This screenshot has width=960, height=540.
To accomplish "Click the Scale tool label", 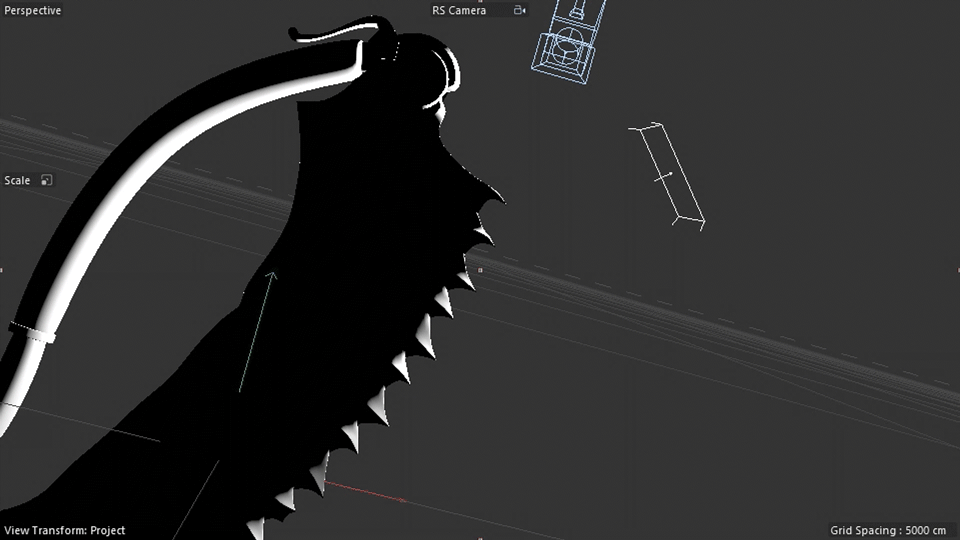I will coord(17,181).
